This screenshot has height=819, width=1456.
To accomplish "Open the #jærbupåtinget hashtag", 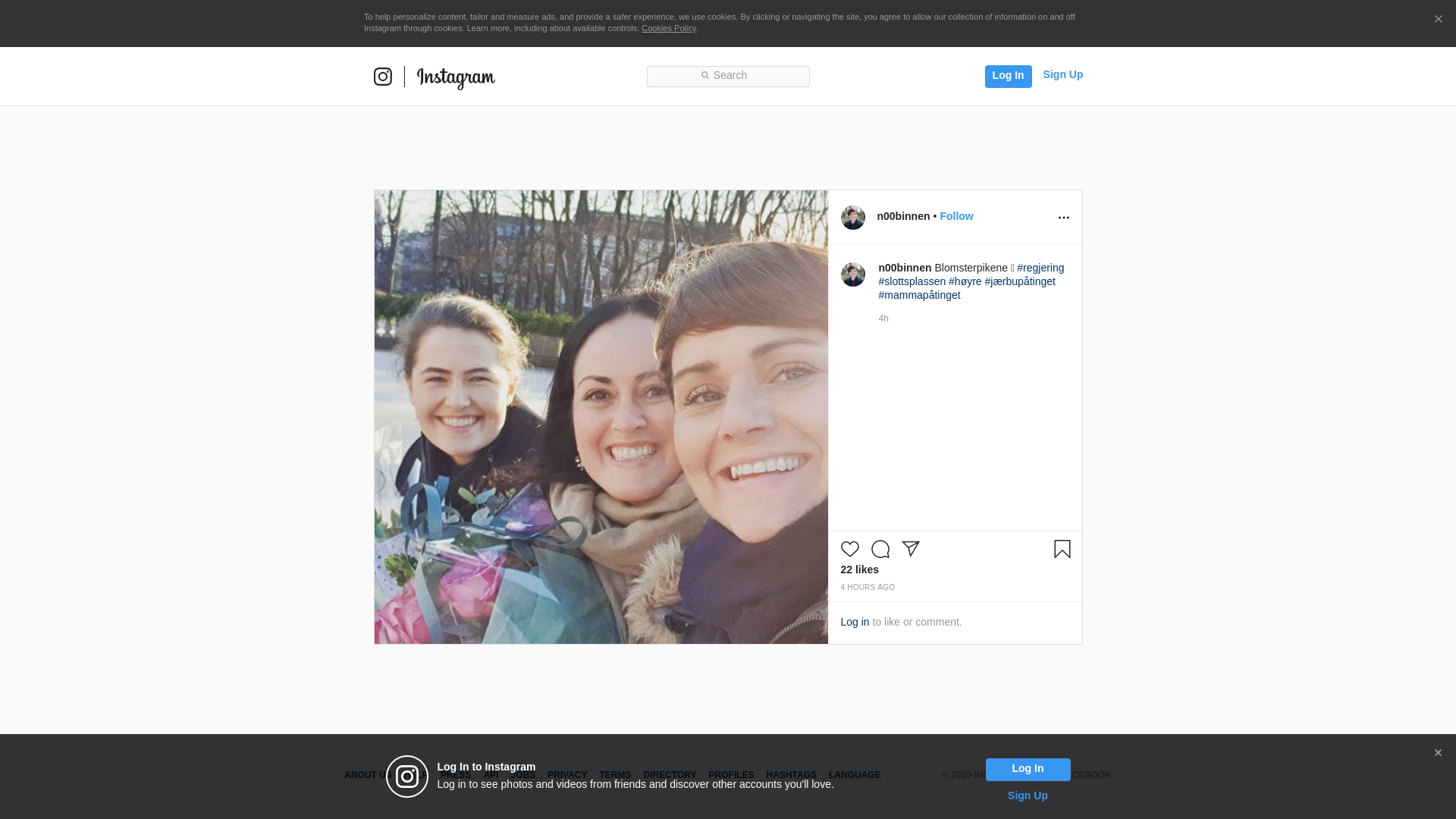I will (x=1020, y=281).
